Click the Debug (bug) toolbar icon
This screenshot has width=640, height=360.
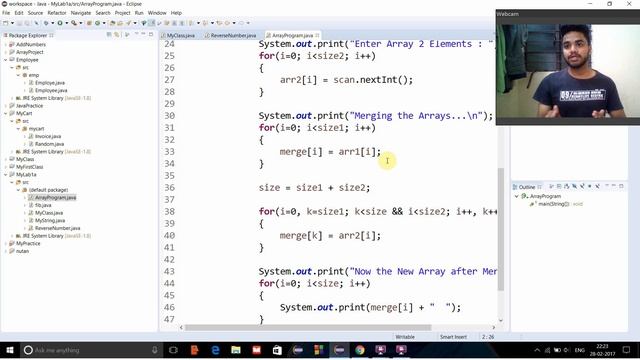(x=46, y=23)
